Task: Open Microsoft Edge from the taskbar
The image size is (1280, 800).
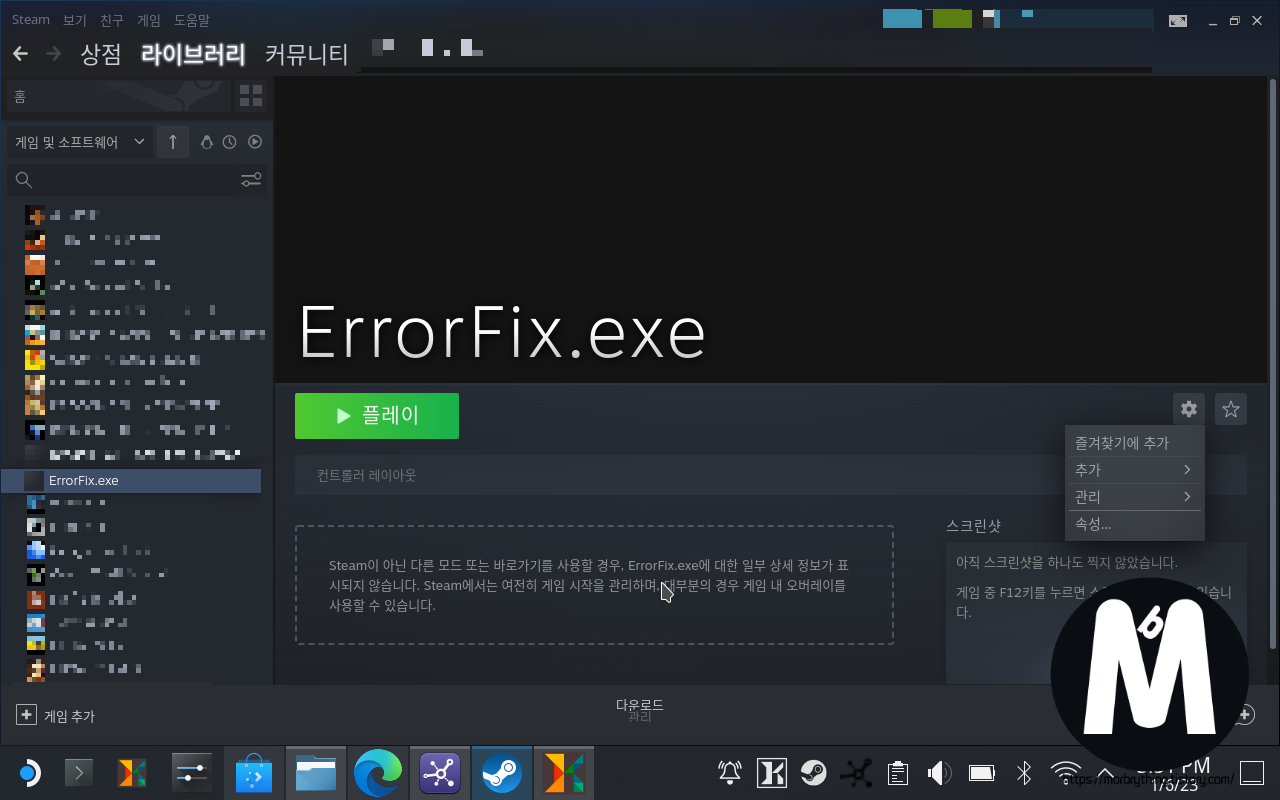Action: pyautogui.click(x=378, y=772)
